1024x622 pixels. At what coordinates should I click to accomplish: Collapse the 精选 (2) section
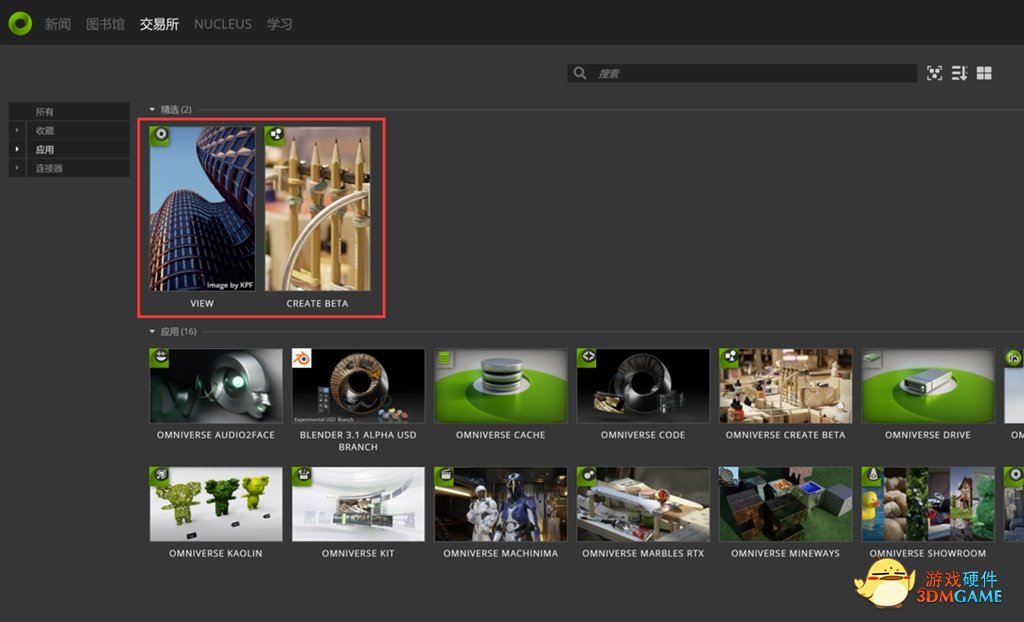[152, 110]
